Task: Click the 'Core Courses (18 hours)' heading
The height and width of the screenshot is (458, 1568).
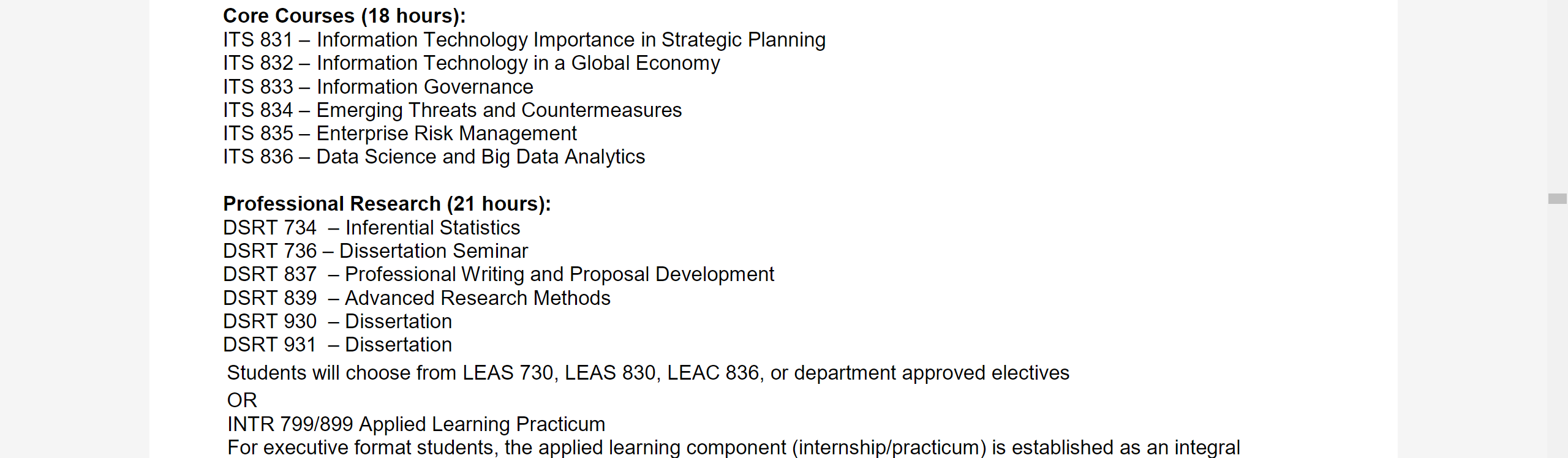Action: [x=344, y=16]
